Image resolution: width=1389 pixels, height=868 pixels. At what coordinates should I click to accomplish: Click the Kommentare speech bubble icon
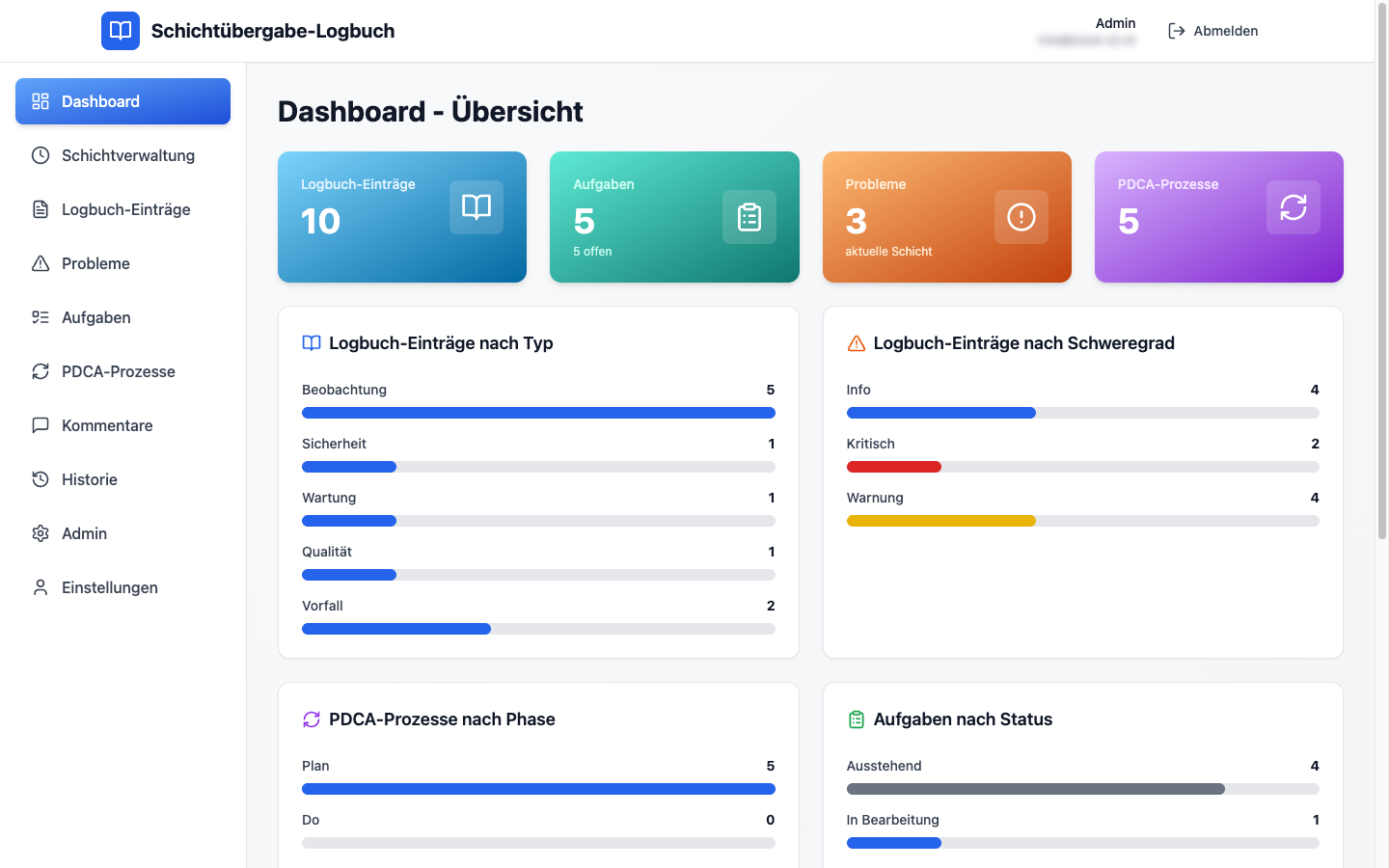pos(40,425)
